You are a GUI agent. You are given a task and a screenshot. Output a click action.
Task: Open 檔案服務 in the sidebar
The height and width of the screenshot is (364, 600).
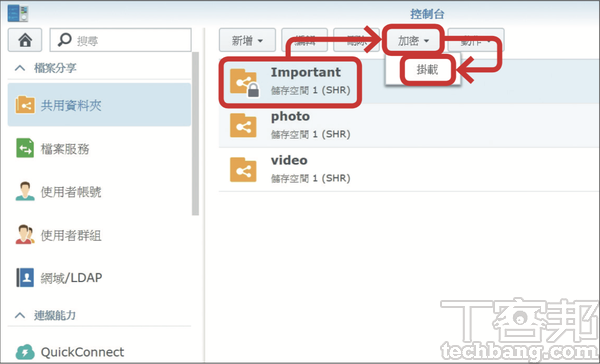pyautogui.click(x=99, y=149)
